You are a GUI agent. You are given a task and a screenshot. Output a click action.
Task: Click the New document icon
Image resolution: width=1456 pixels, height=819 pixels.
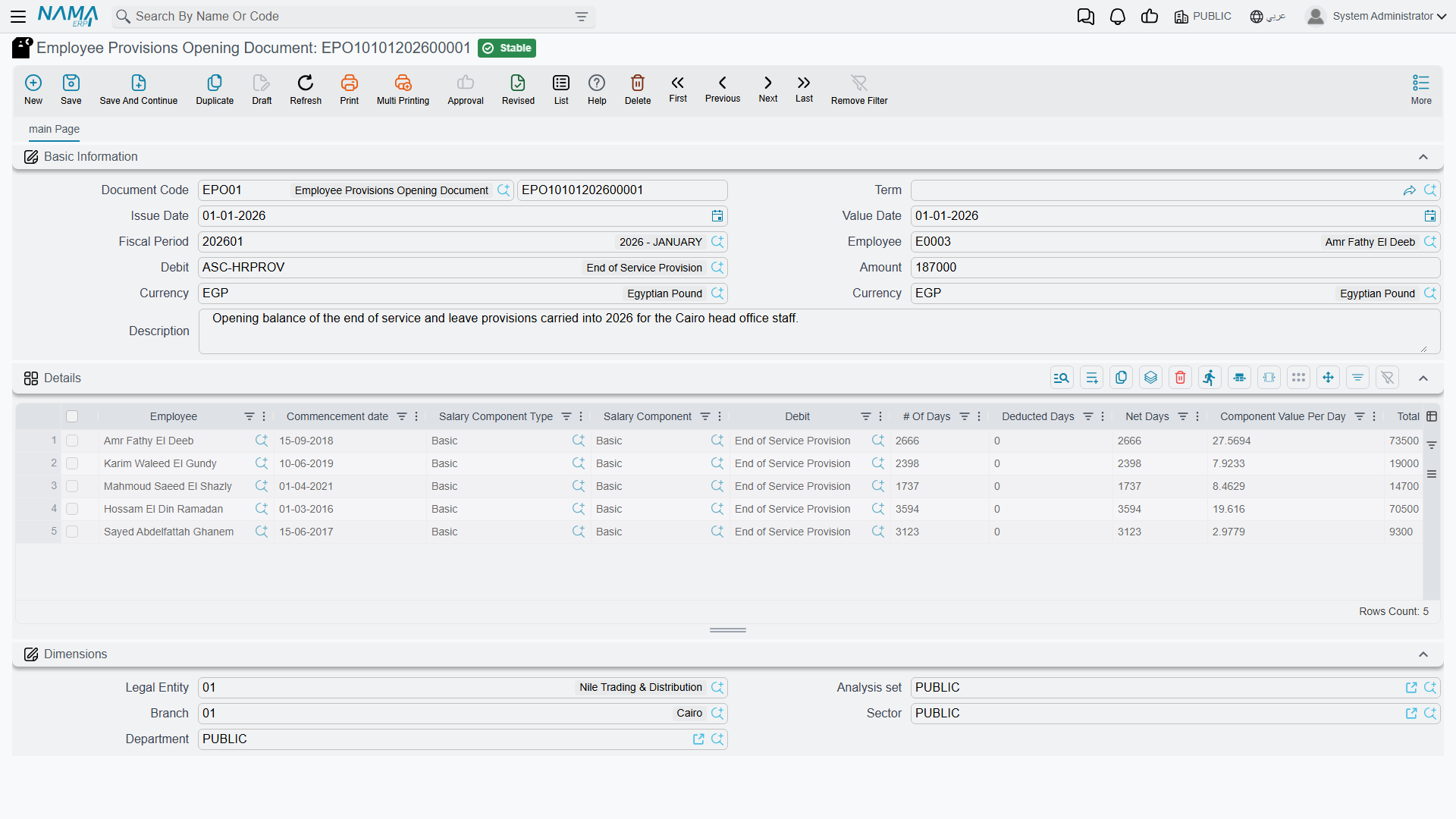click(33, 83)
